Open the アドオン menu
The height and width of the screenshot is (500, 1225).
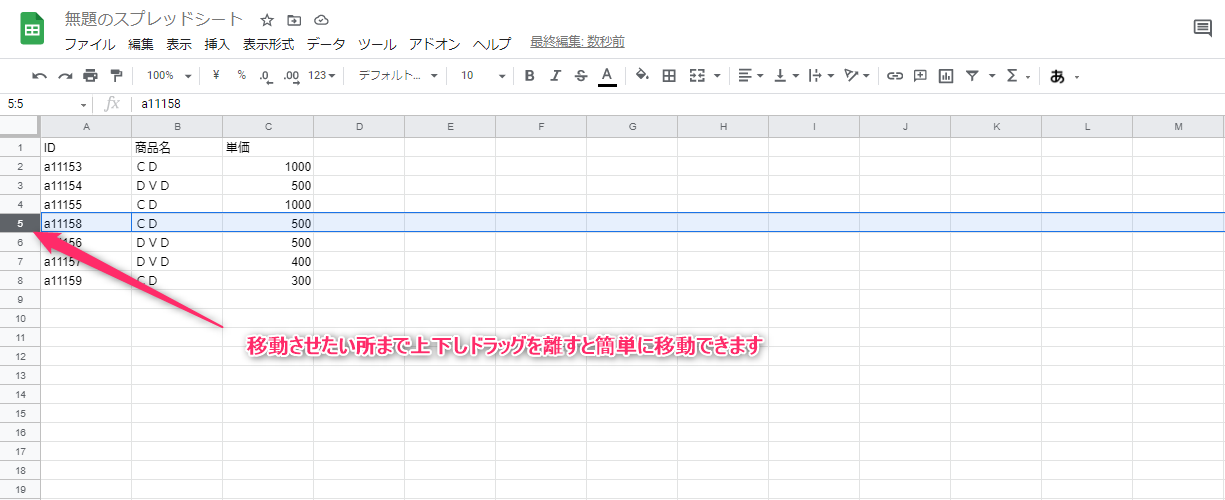[435, 44]
